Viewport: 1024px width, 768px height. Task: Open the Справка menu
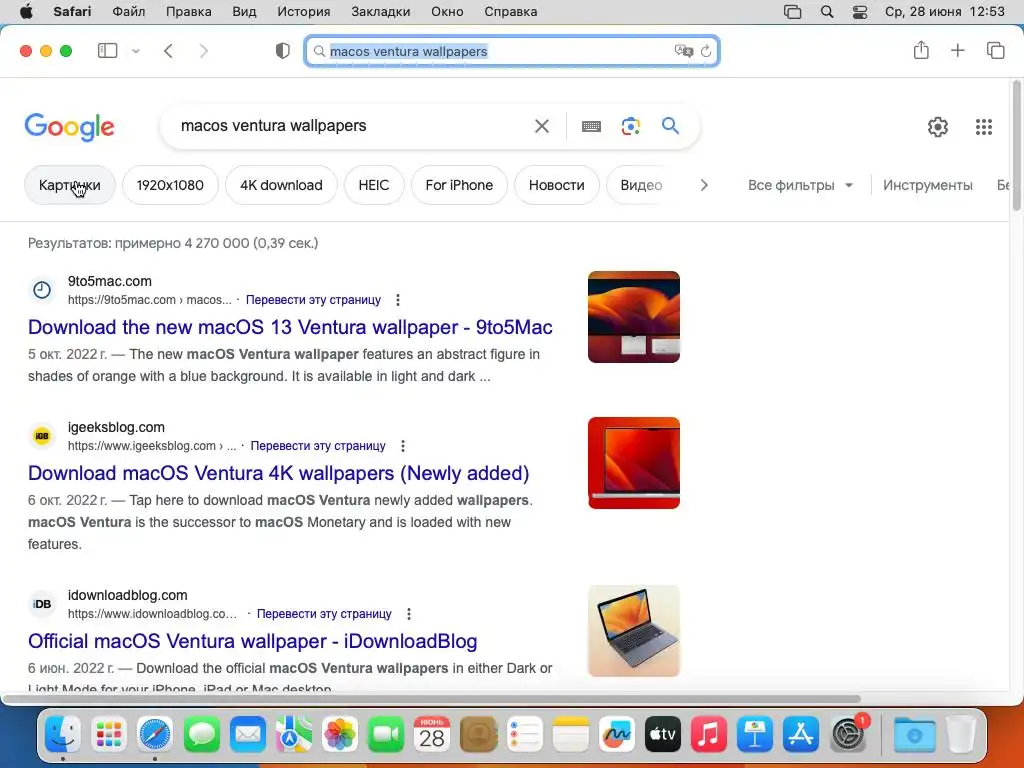511,12
